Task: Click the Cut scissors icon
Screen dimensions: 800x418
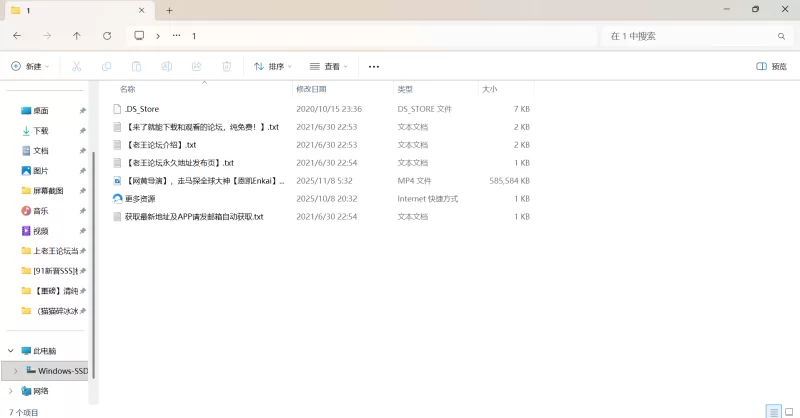Action: pyautogui.click(x=77, y=66)
